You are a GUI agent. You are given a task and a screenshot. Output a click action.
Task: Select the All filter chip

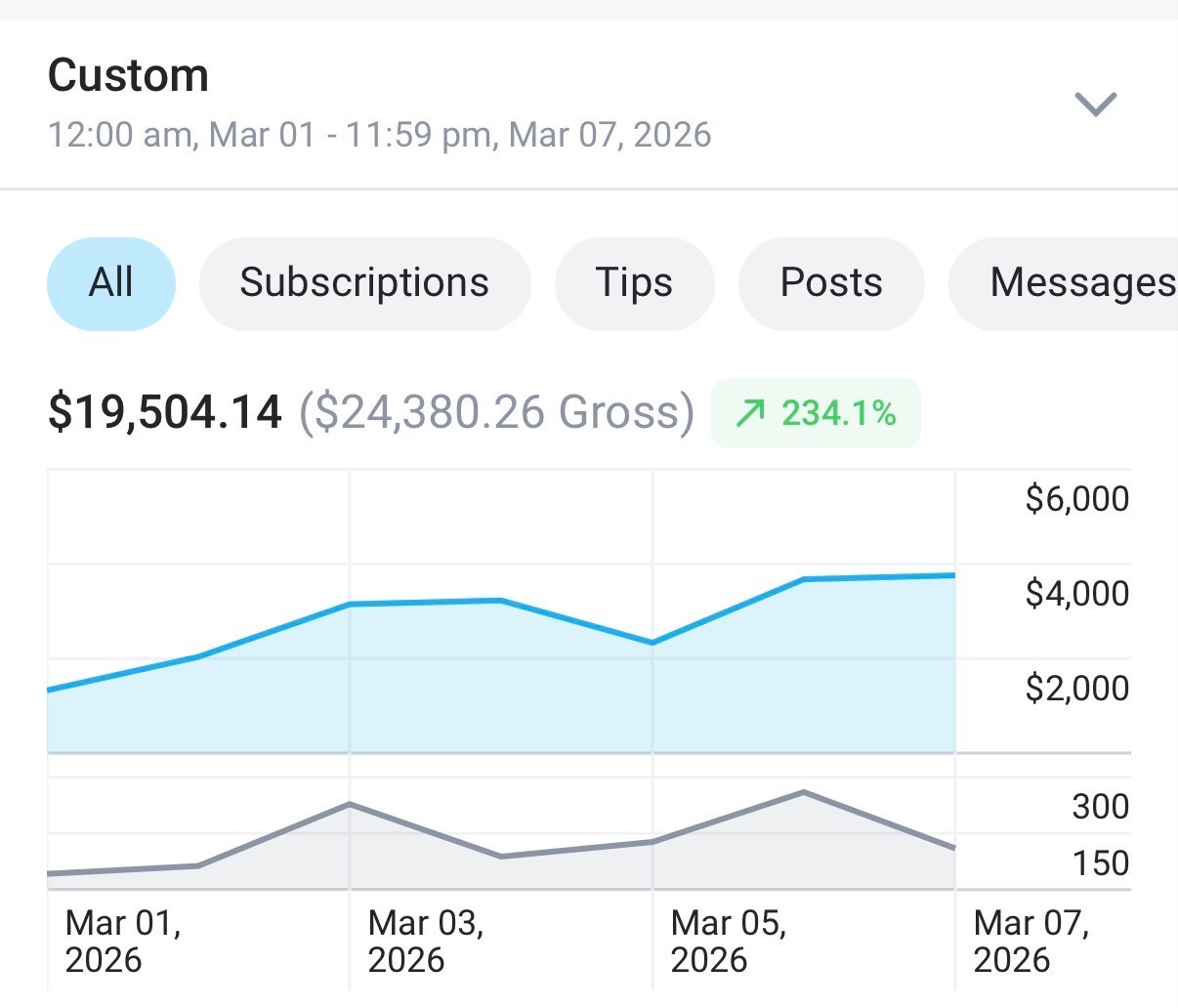[111, 283]
